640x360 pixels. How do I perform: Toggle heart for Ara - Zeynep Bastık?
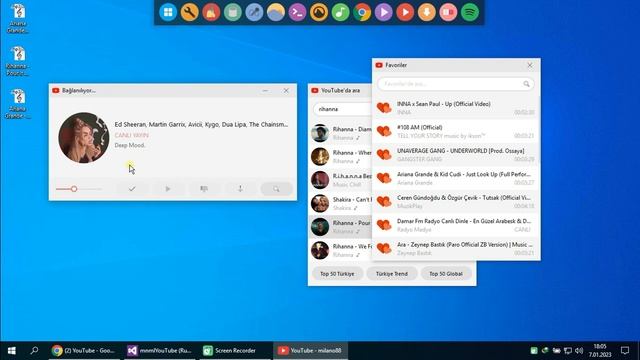[x=384, y=248]
